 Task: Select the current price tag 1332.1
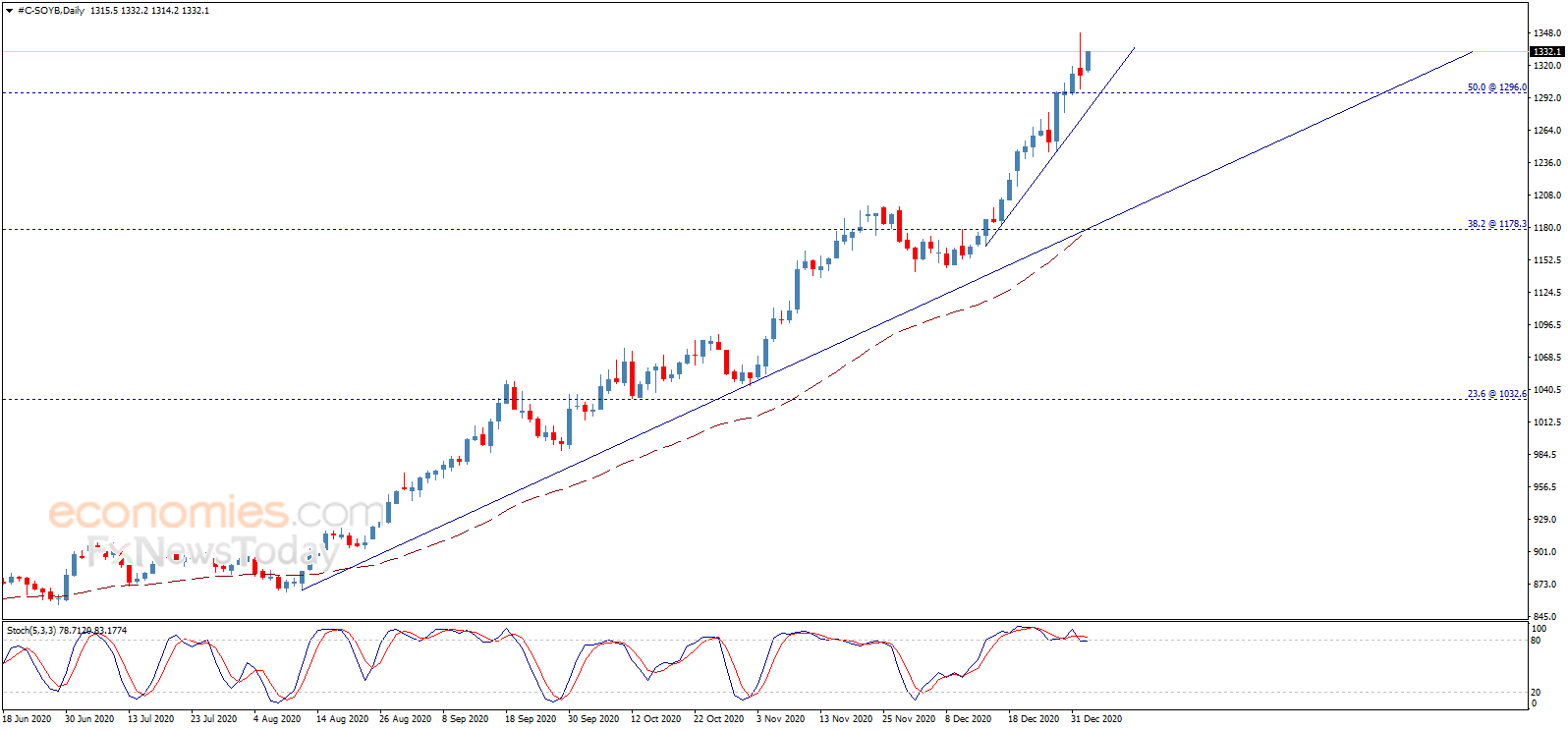tap(1547, 51)
